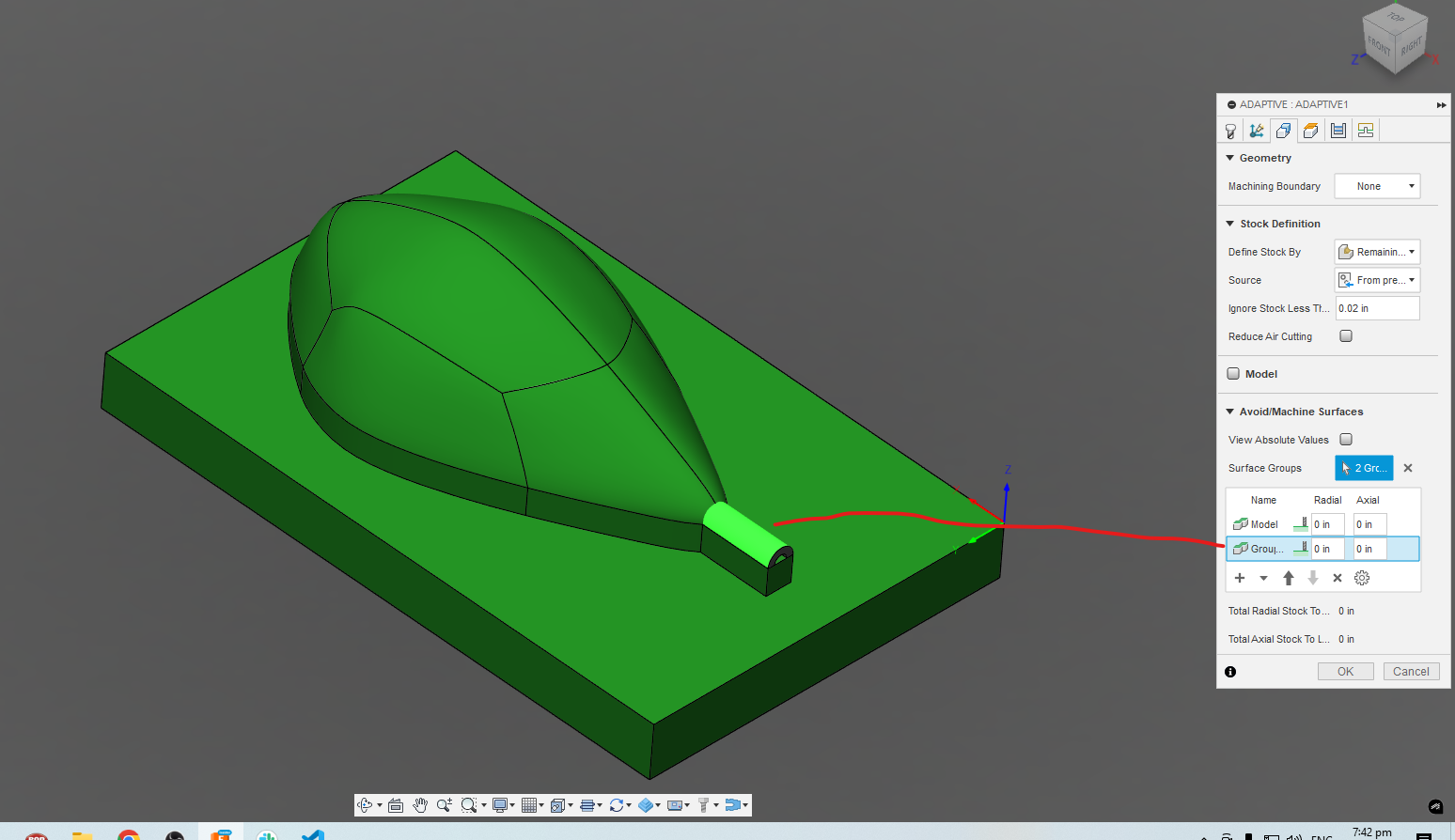Select the Orbit tool in the navigation bar
The image size is (1455, 840).
click(366, 805)
